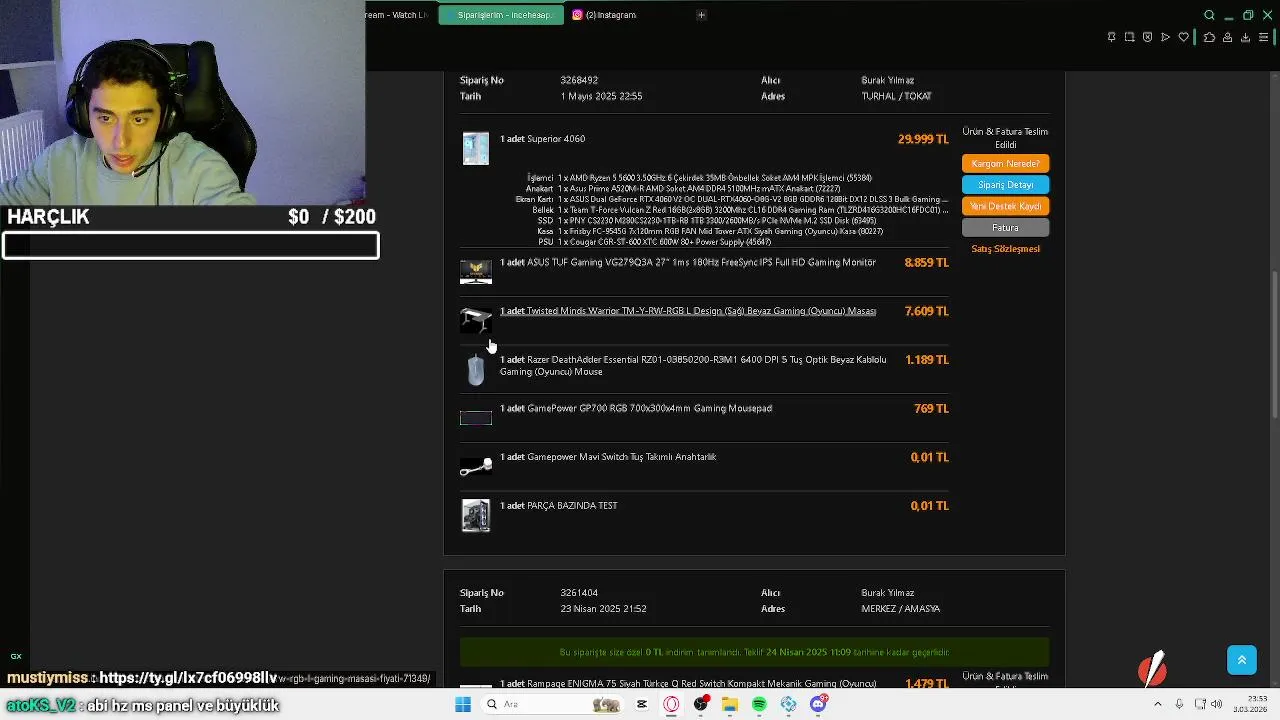Click the ASUS TUF monitor thumbnail

coord(476,271)
